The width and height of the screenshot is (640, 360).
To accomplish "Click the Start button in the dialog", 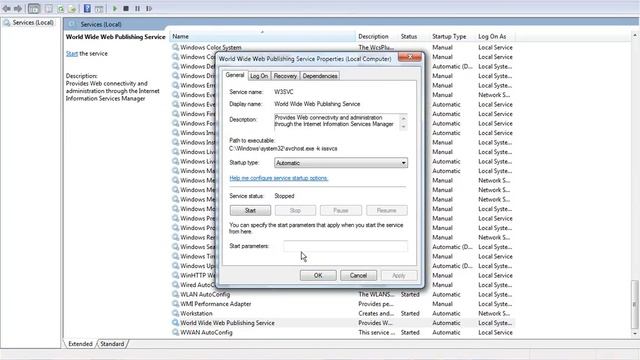I will pos(250,211).
